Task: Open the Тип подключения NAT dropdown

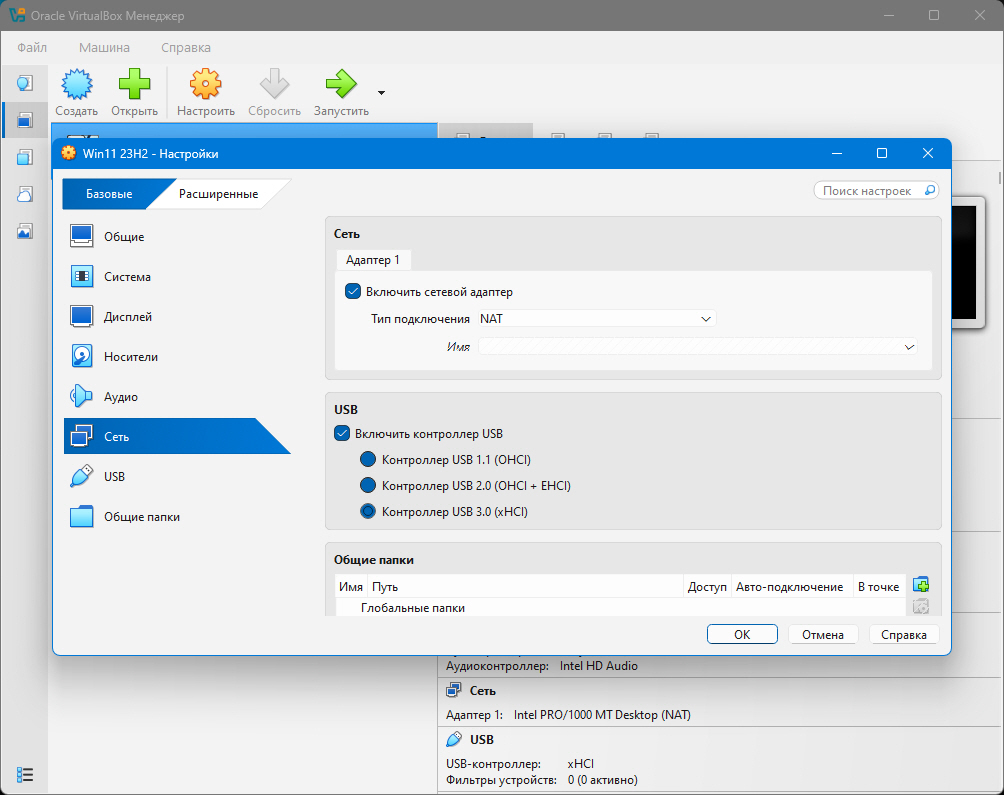Action: tap(597, 319)
